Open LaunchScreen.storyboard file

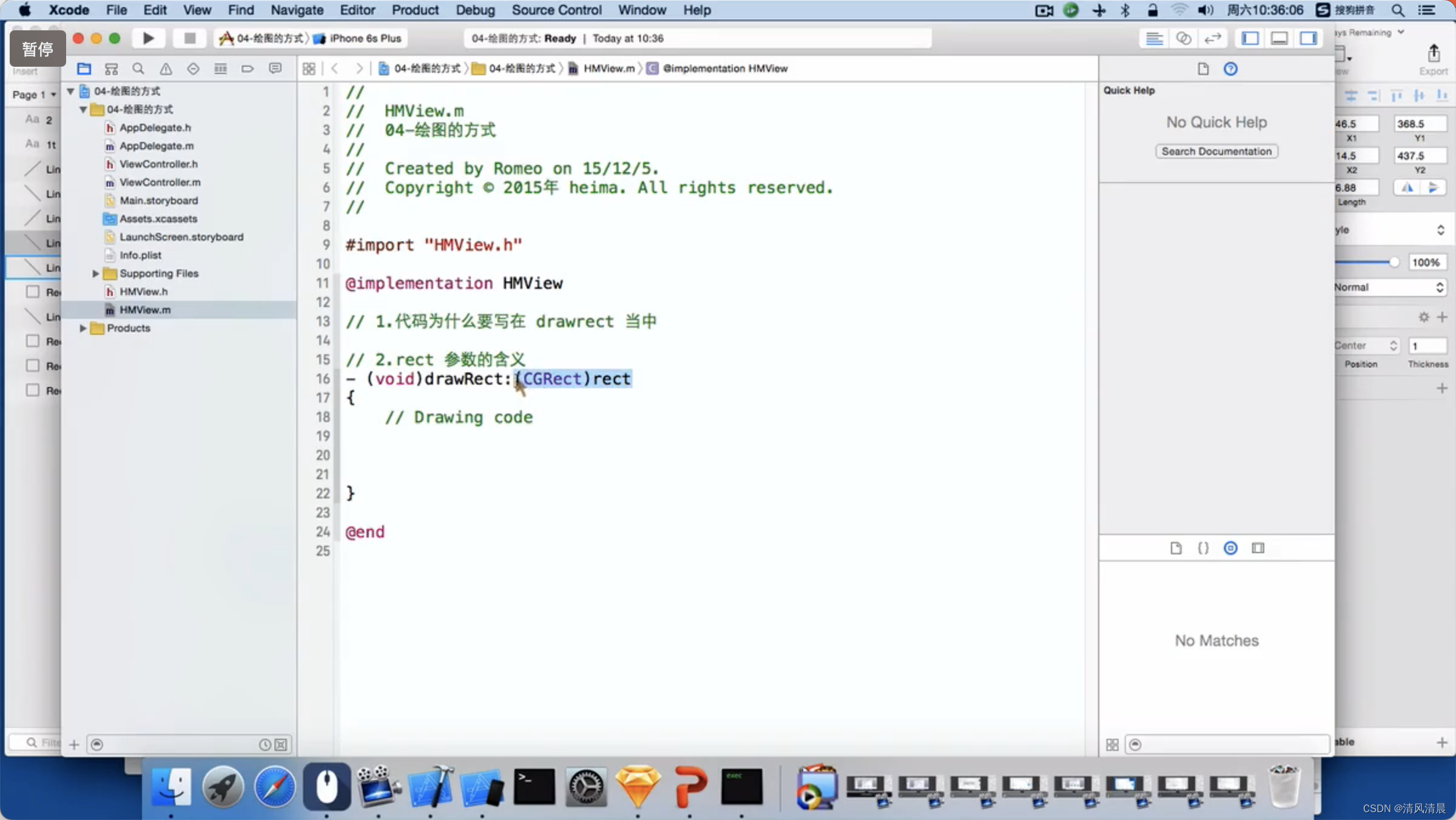(181, 237)
